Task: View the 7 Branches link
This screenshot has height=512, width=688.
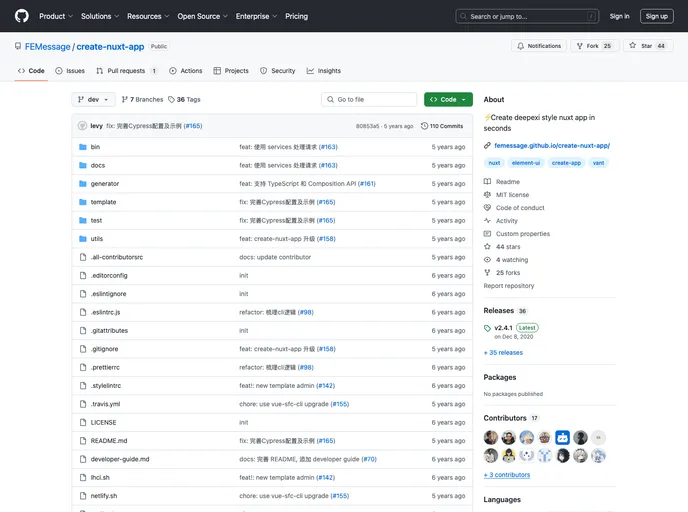Action: coord(142,100)
